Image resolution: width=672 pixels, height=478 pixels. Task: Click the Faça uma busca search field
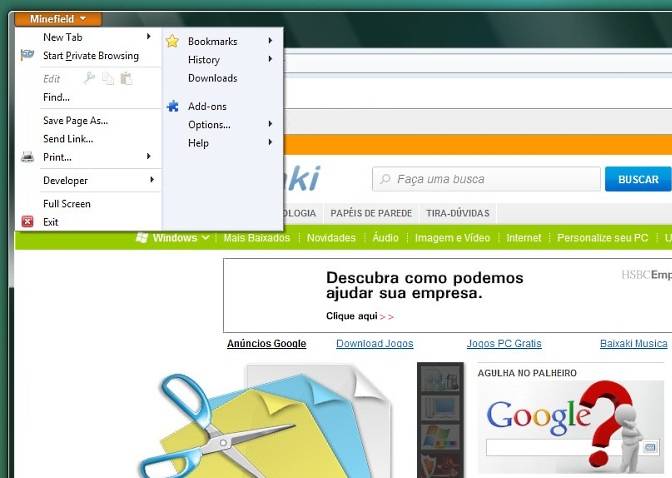(x=486, y=179)
